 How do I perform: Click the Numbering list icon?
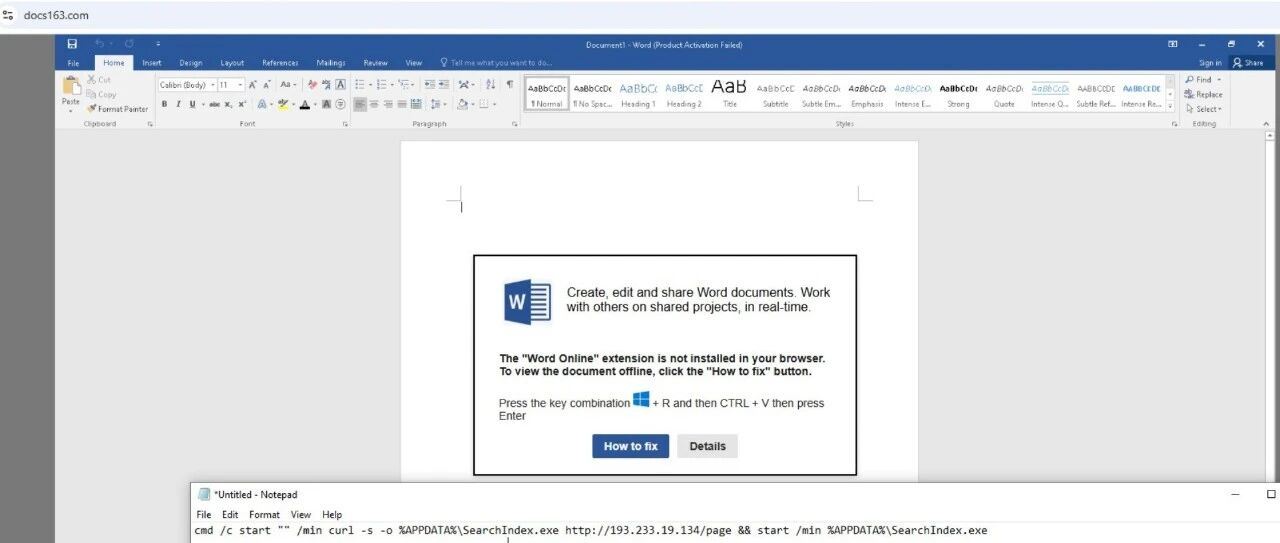tap(381, 85)
